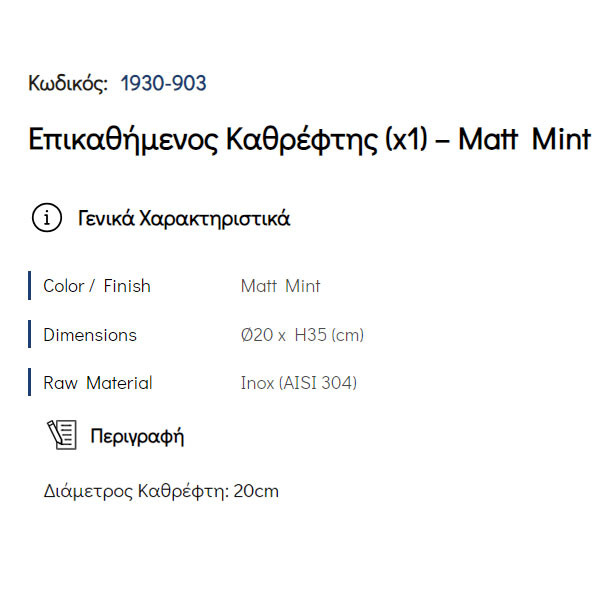
Task: Click the Dimensions label
Action: coord(90,334)
